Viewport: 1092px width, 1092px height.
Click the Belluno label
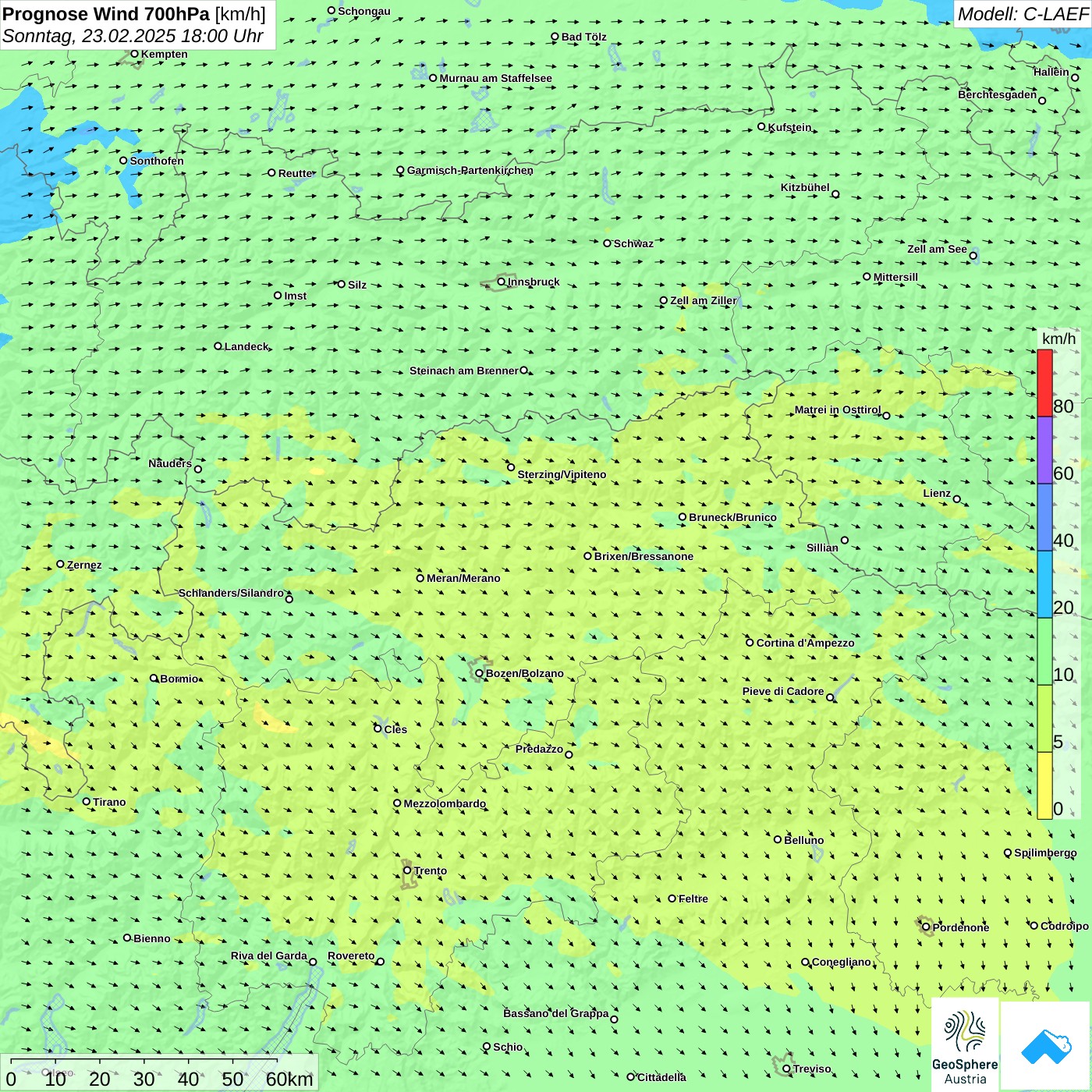pos(804,840)
